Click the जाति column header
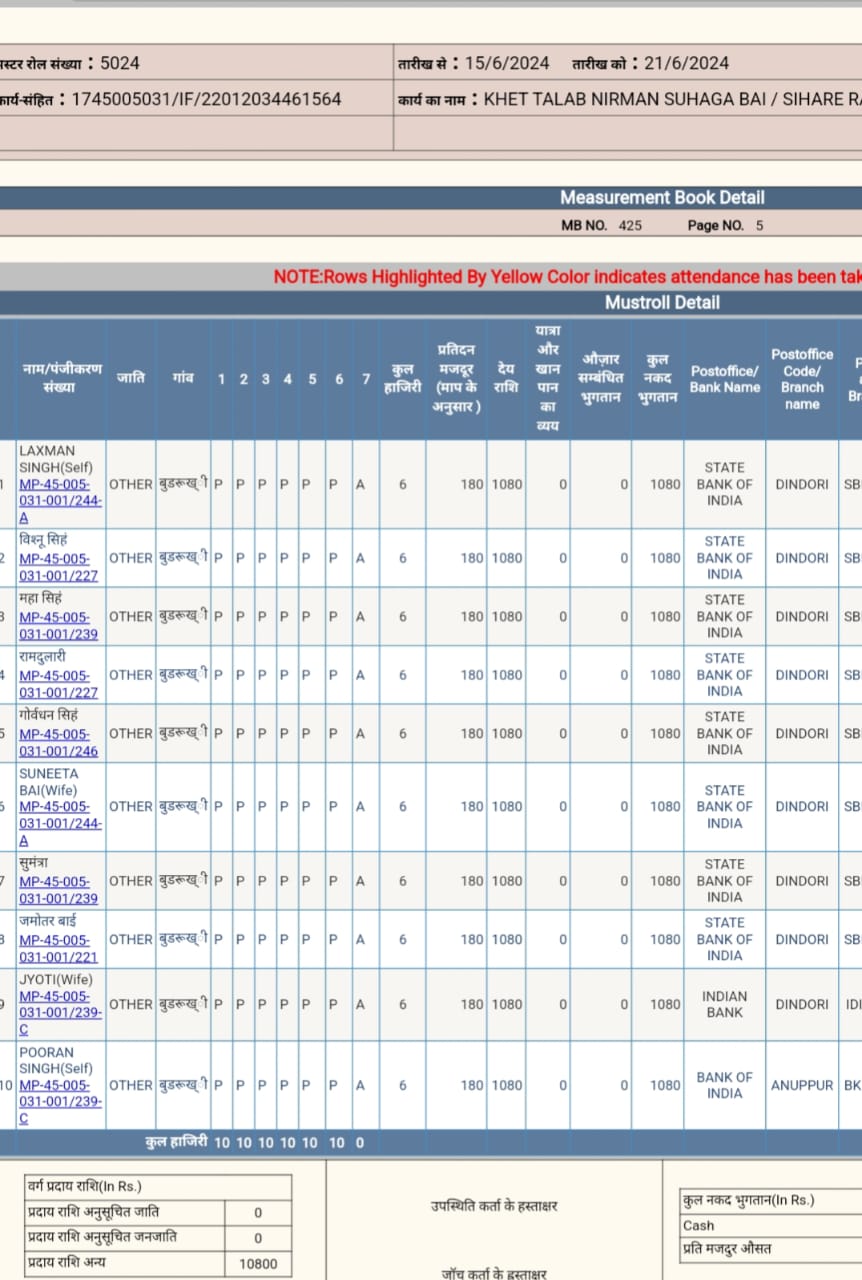This screenshot has height=1280, width=862. pyautogui.click(x=130, y=378)
